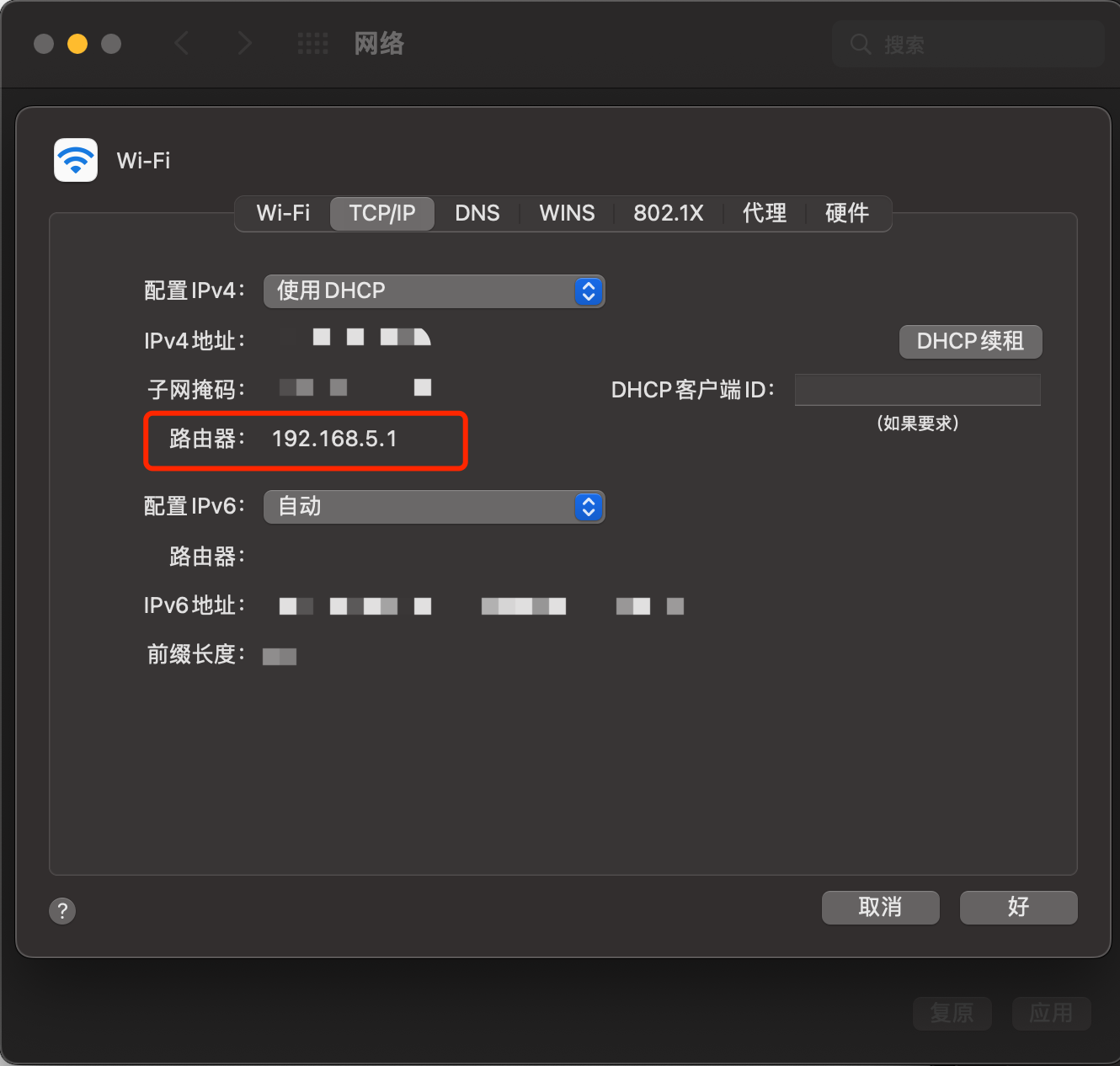
Task: Click the 应用 button behind the dialog
Action: click(x=1051, y=1013)
